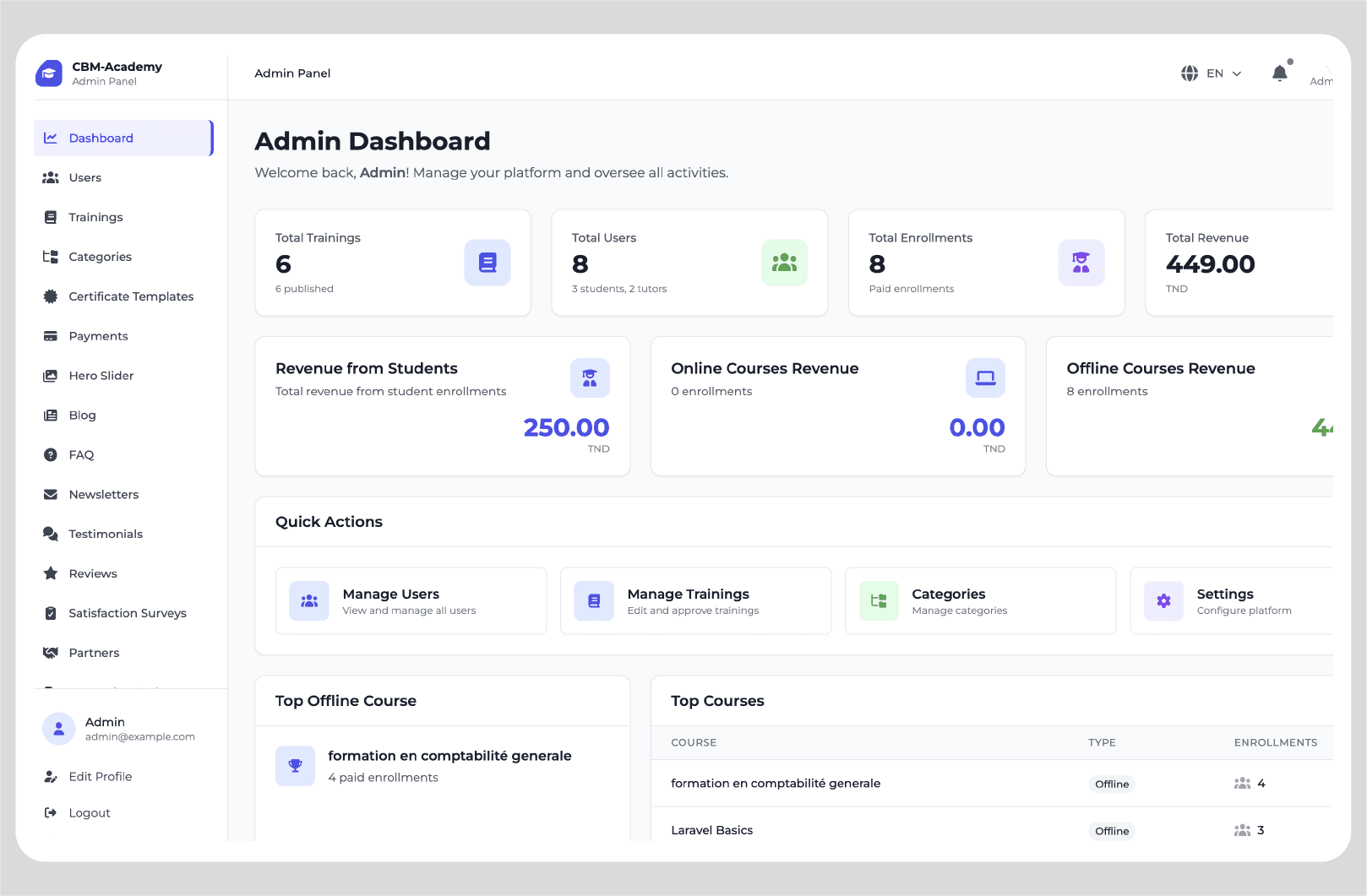The width and height of the screenshot is (1367, 896).
Task: Select the Laravel Basics course row
Action: tap(711, 830)
